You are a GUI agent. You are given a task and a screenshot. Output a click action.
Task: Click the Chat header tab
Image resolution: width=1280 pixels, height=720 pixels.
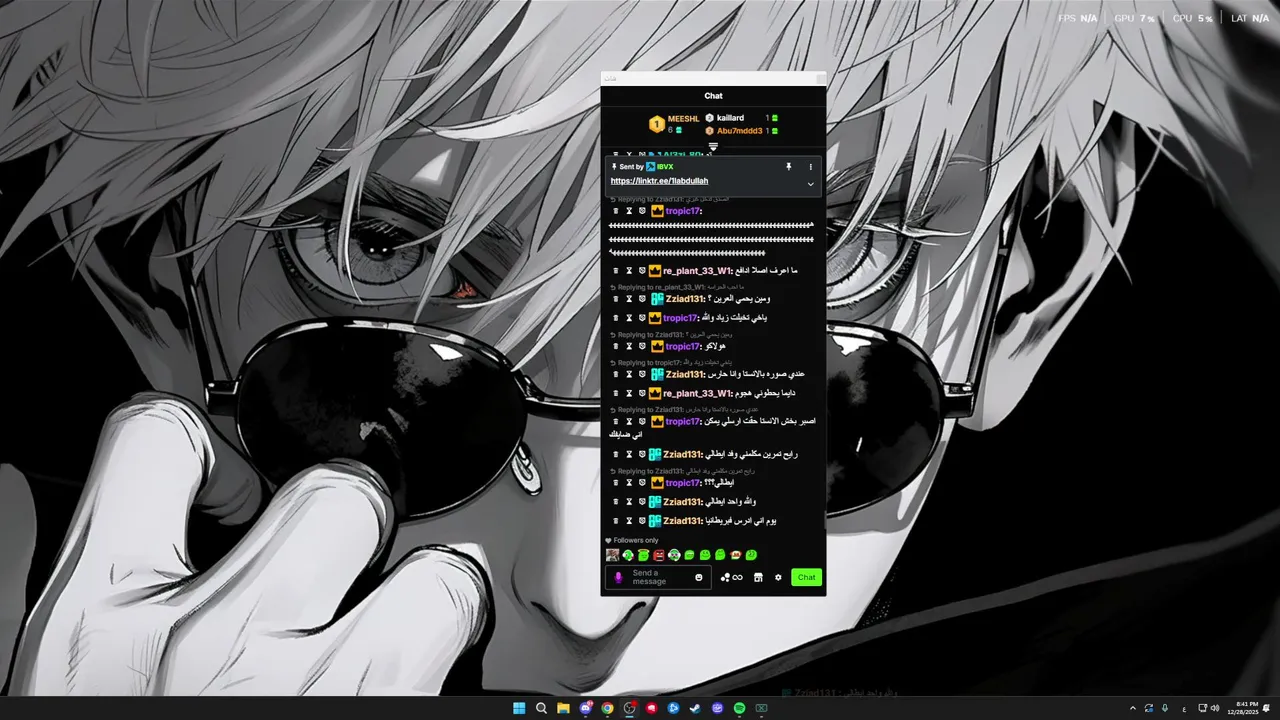pyautogui.click(x=713, y=96)
